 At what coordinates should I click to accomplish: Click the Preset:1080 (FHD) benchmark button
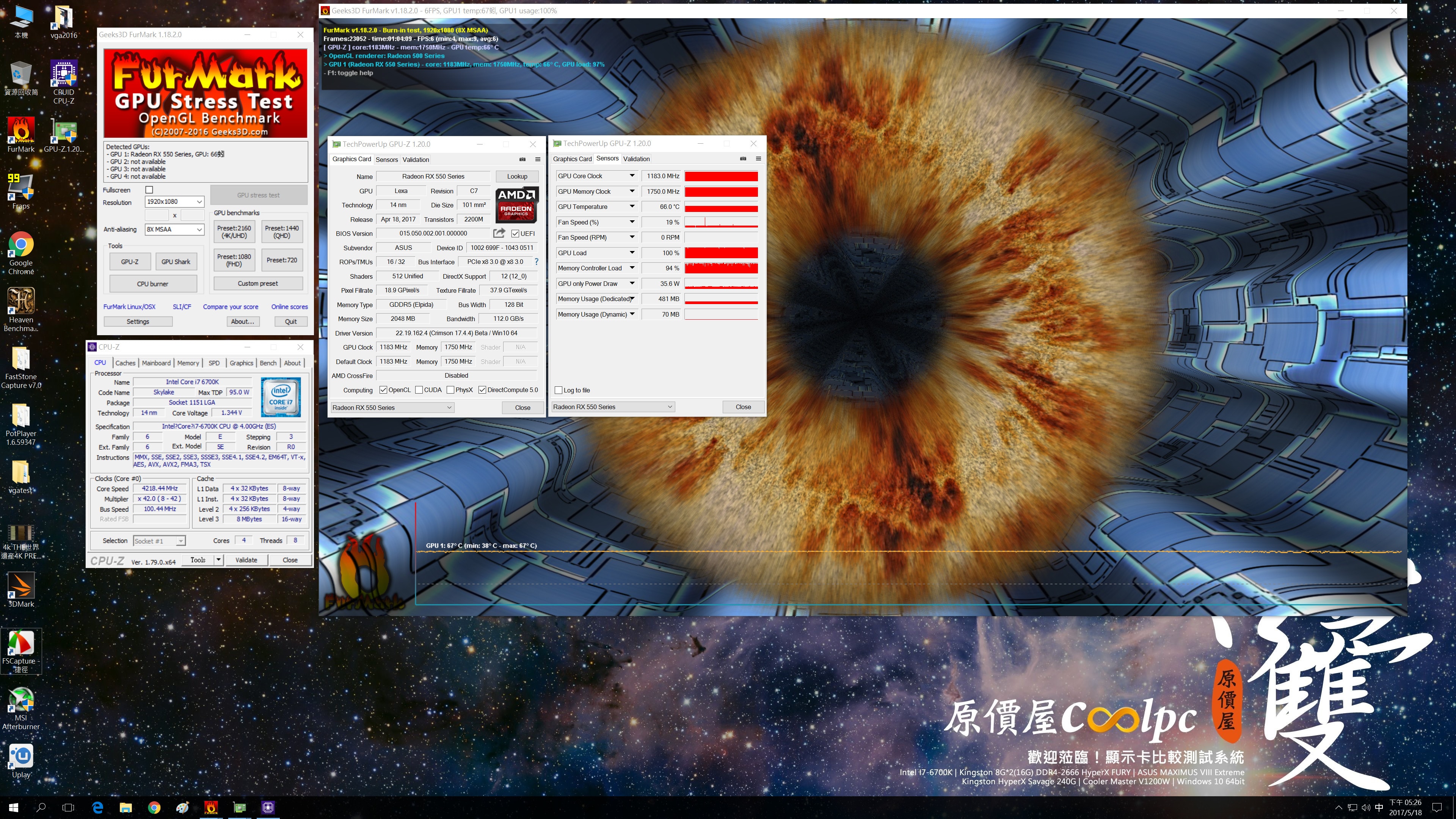tap(234, 260)
